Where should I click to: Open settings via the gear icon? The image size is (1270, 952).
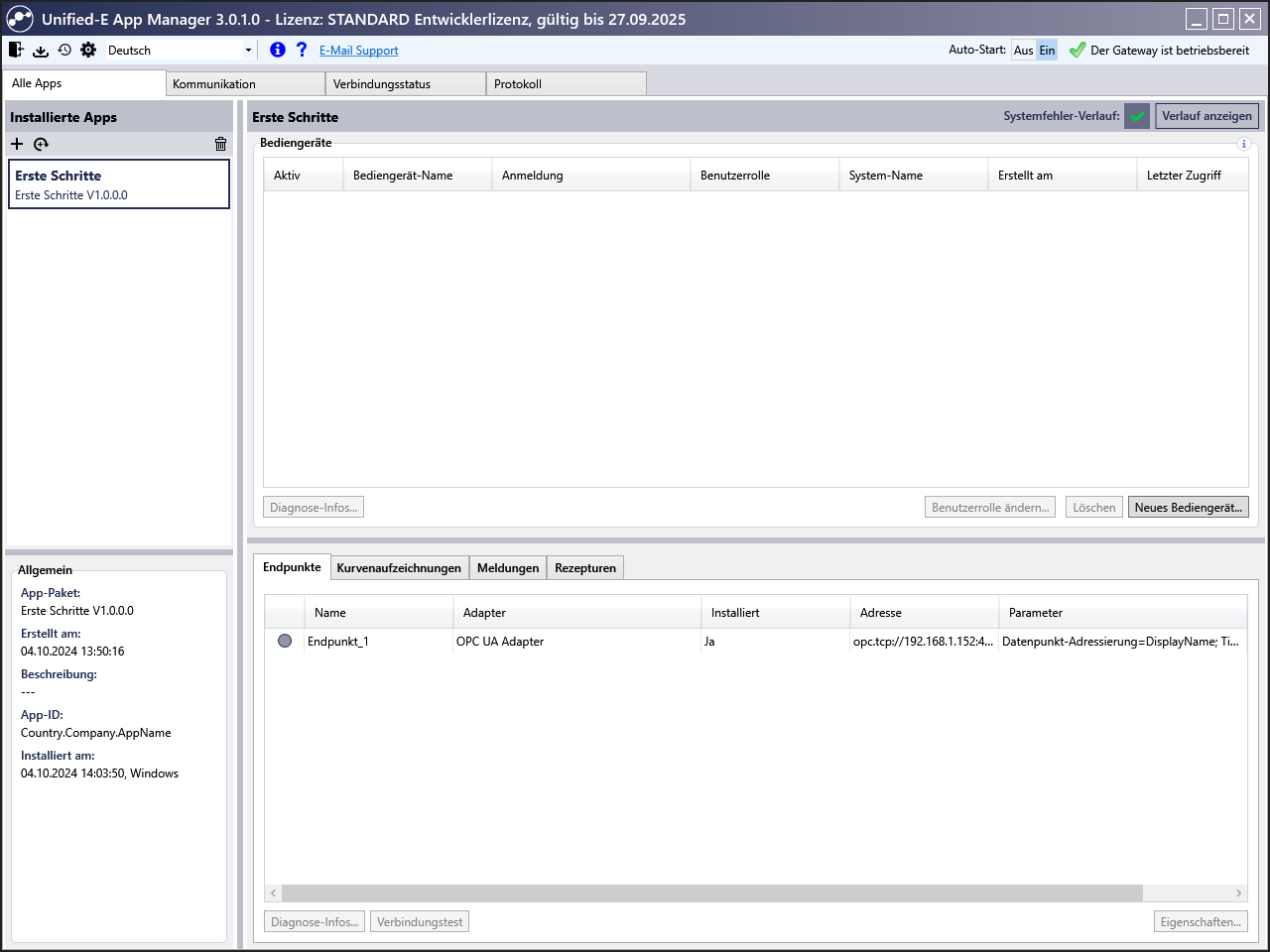88,50
